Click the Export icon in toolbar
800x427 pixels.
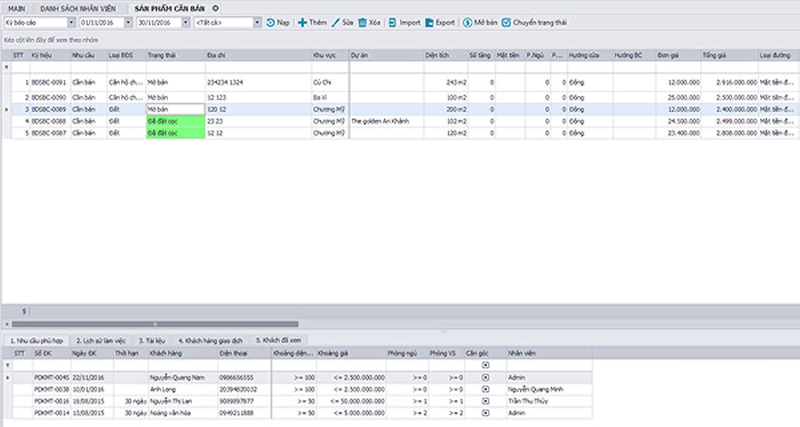tap(429, 22)
